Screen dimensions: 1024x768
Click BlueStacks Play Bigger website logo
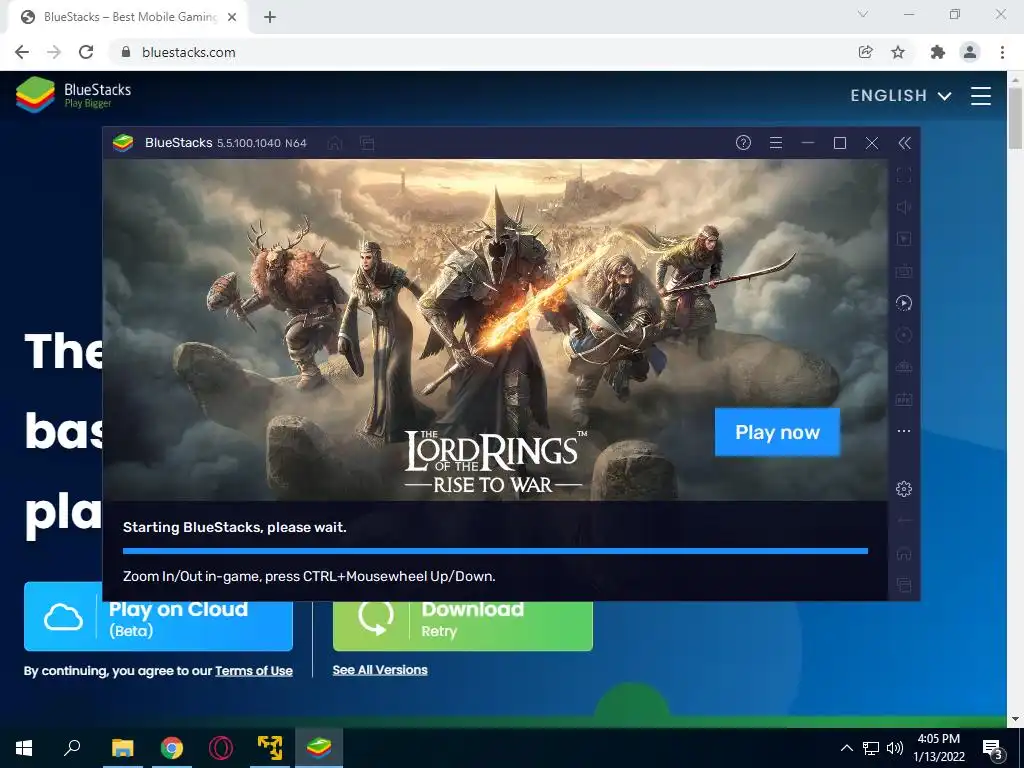point(73,95)
